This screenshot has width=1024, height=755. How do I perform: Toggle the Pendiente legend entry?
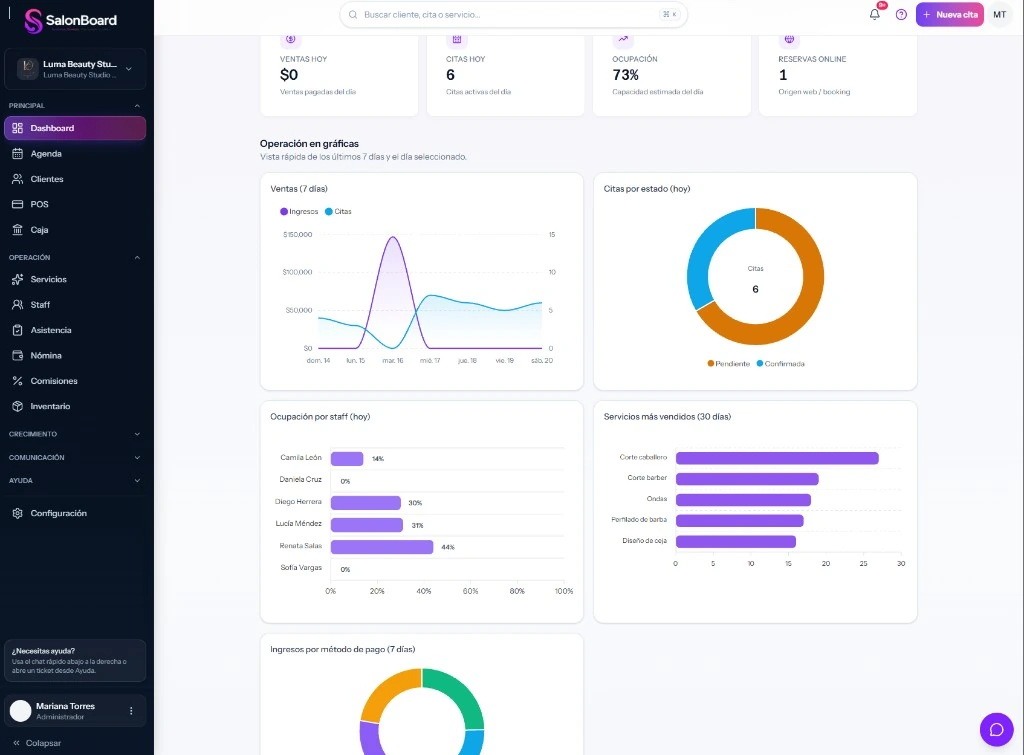tap(729, 364)
